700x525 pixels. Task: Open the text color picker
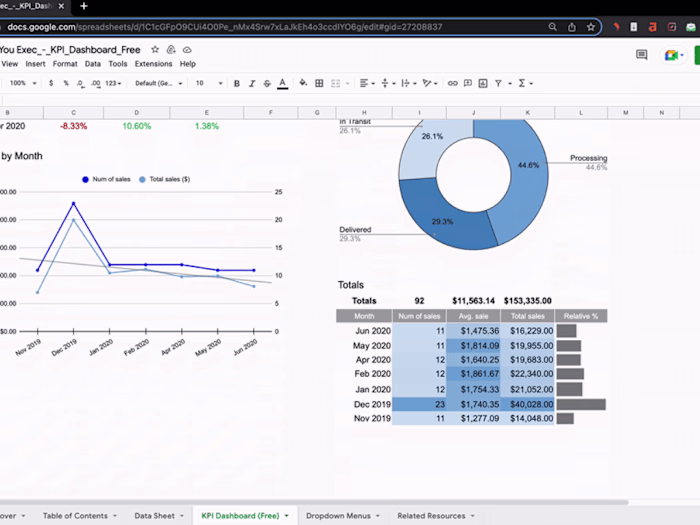tap(282, 83)
